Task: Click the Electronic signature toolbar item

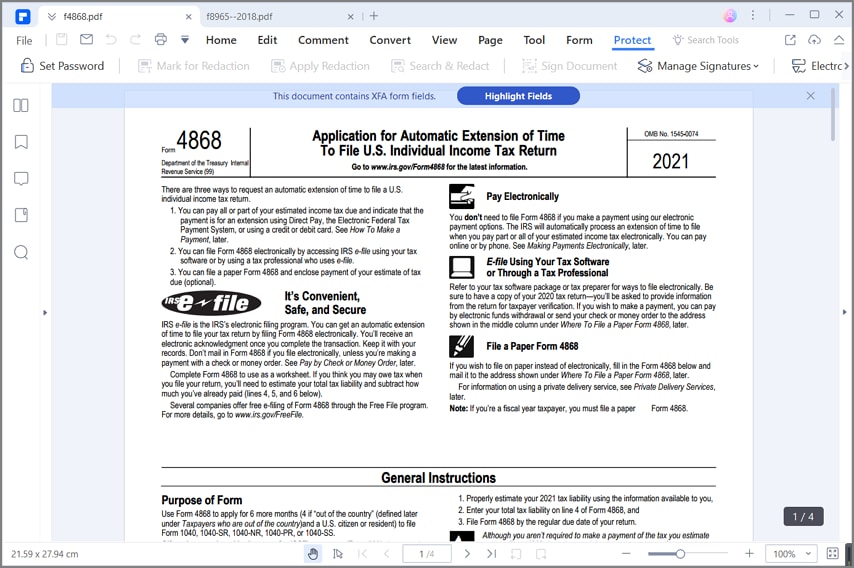Action: [815, 66]
